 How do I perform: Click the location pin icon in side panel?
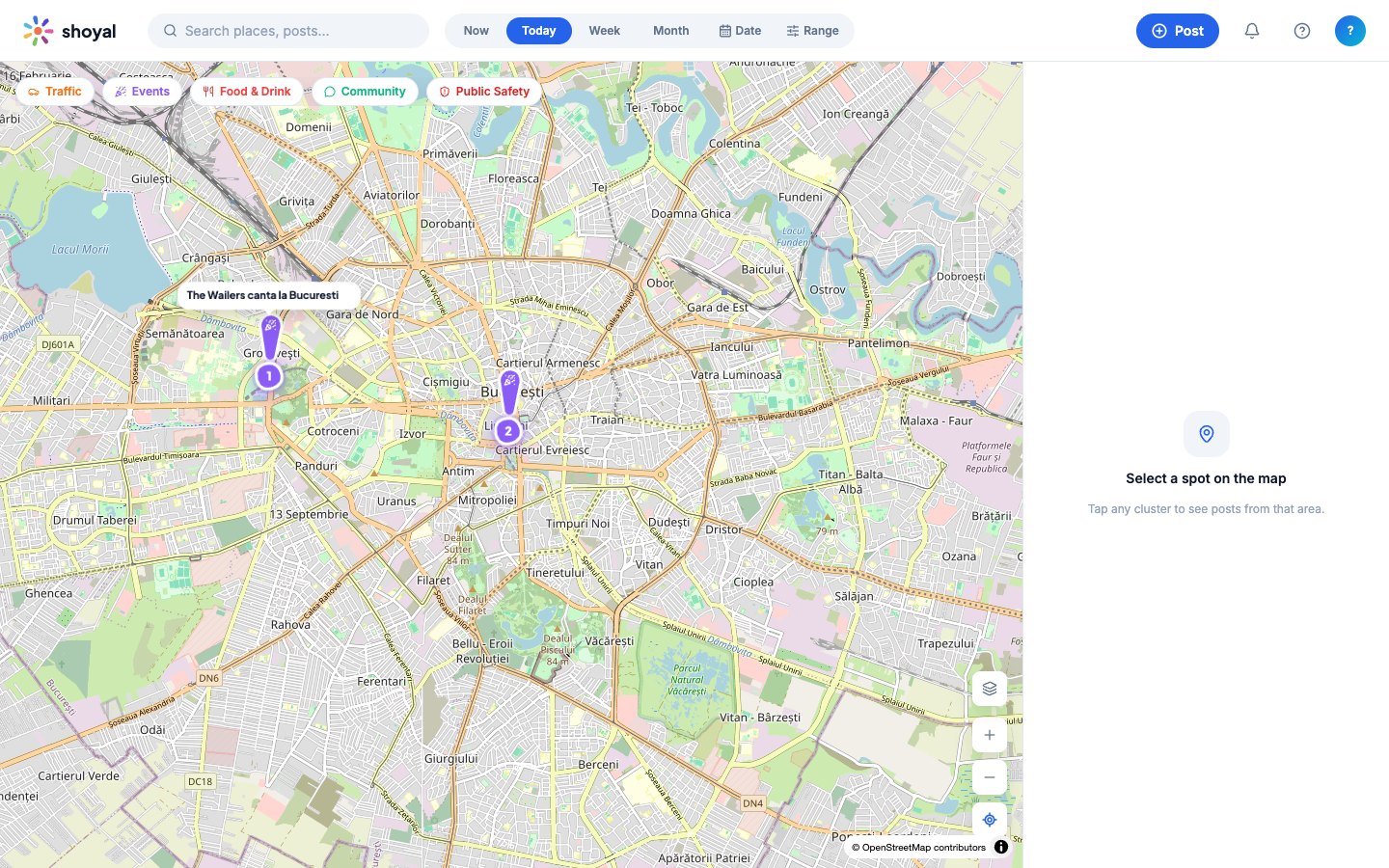click(x=1207, y=434)
